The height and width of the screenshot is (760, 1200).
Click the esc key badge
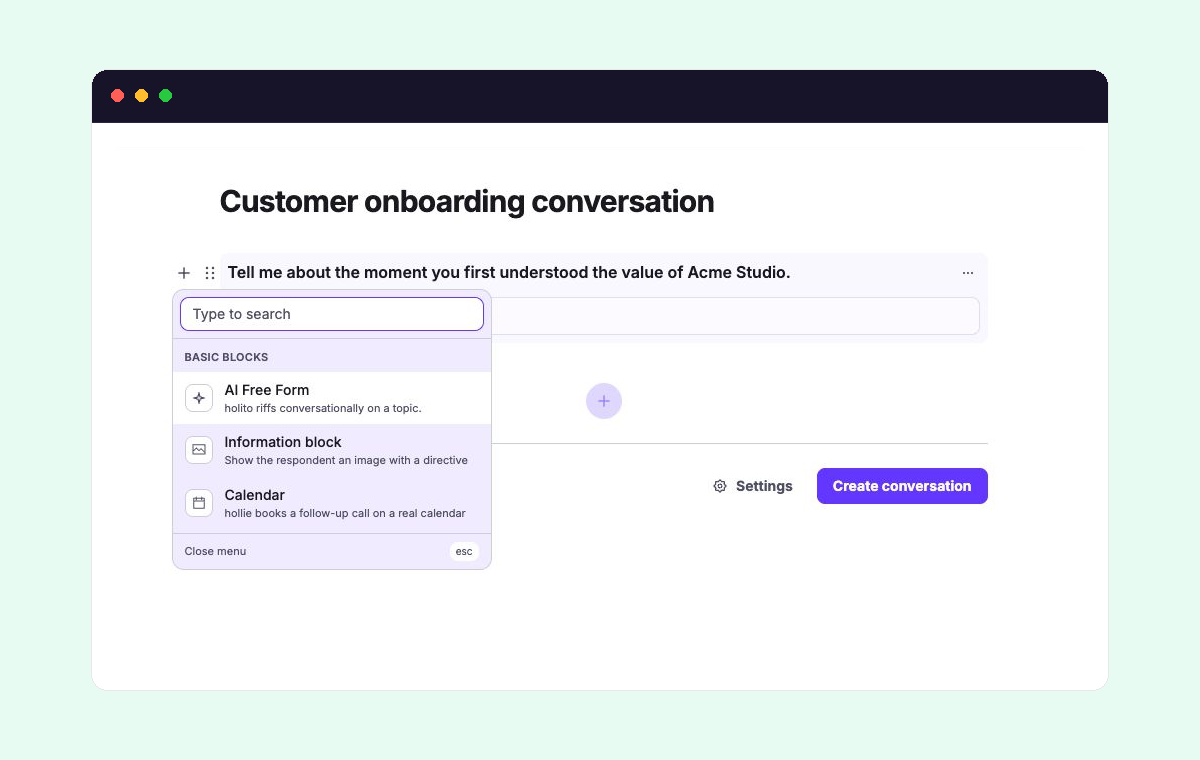click(464, 551)
